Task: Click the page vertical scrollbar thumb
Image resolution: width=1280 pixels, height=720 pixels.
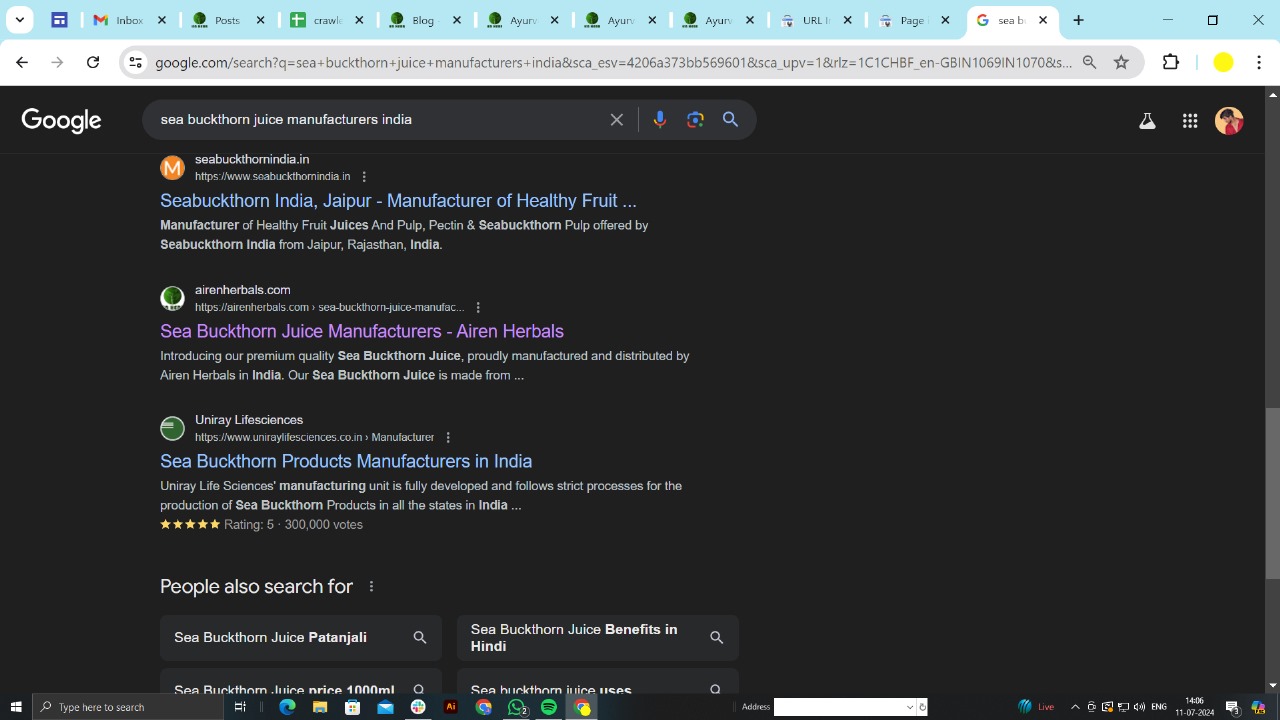Action: tap(1272, 493)
